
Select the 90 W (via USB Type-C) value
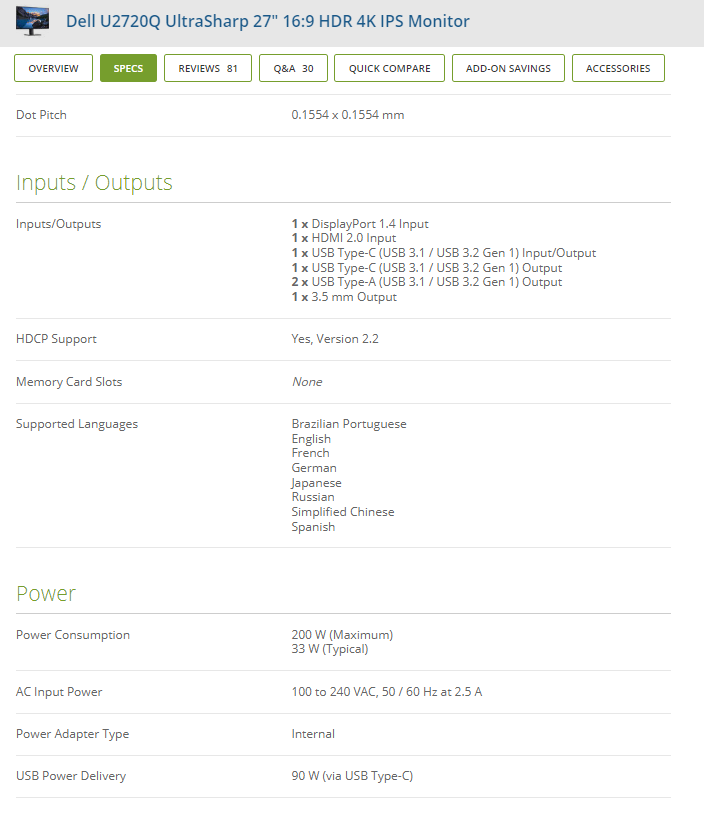352,776
